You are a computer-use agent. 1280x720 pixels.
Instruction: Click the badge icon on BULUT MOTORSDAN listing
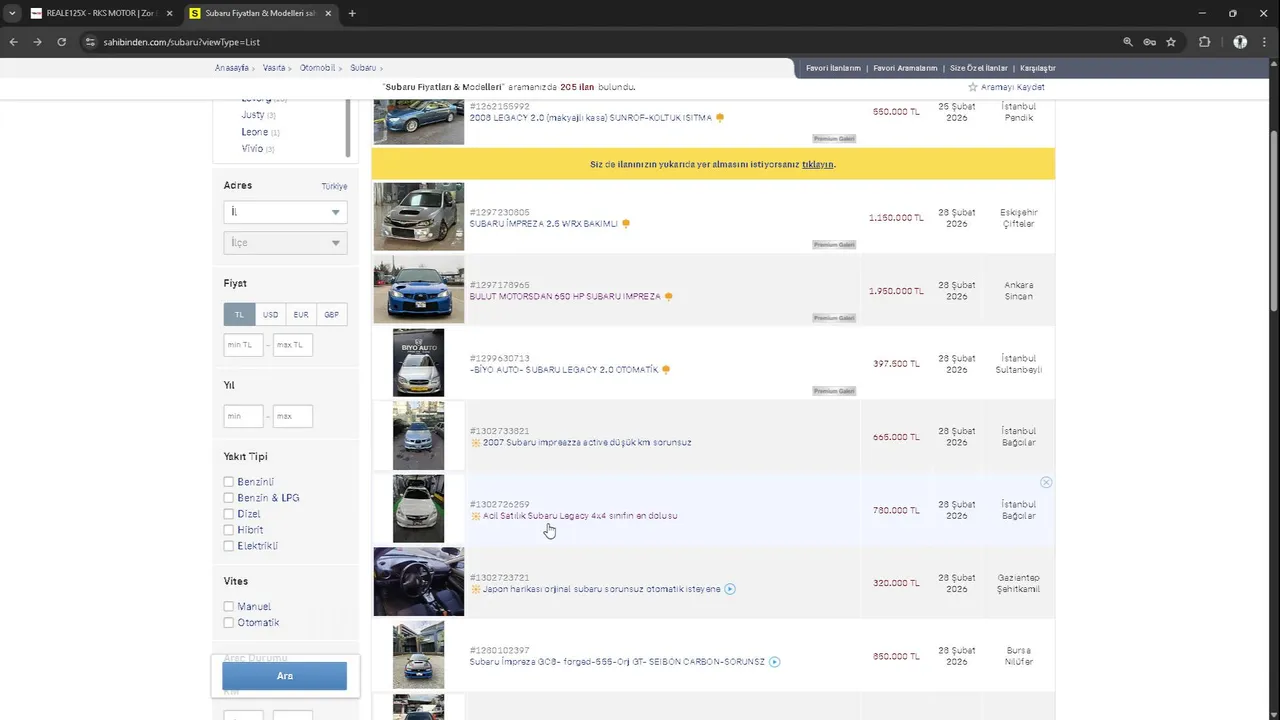point(668,297)
